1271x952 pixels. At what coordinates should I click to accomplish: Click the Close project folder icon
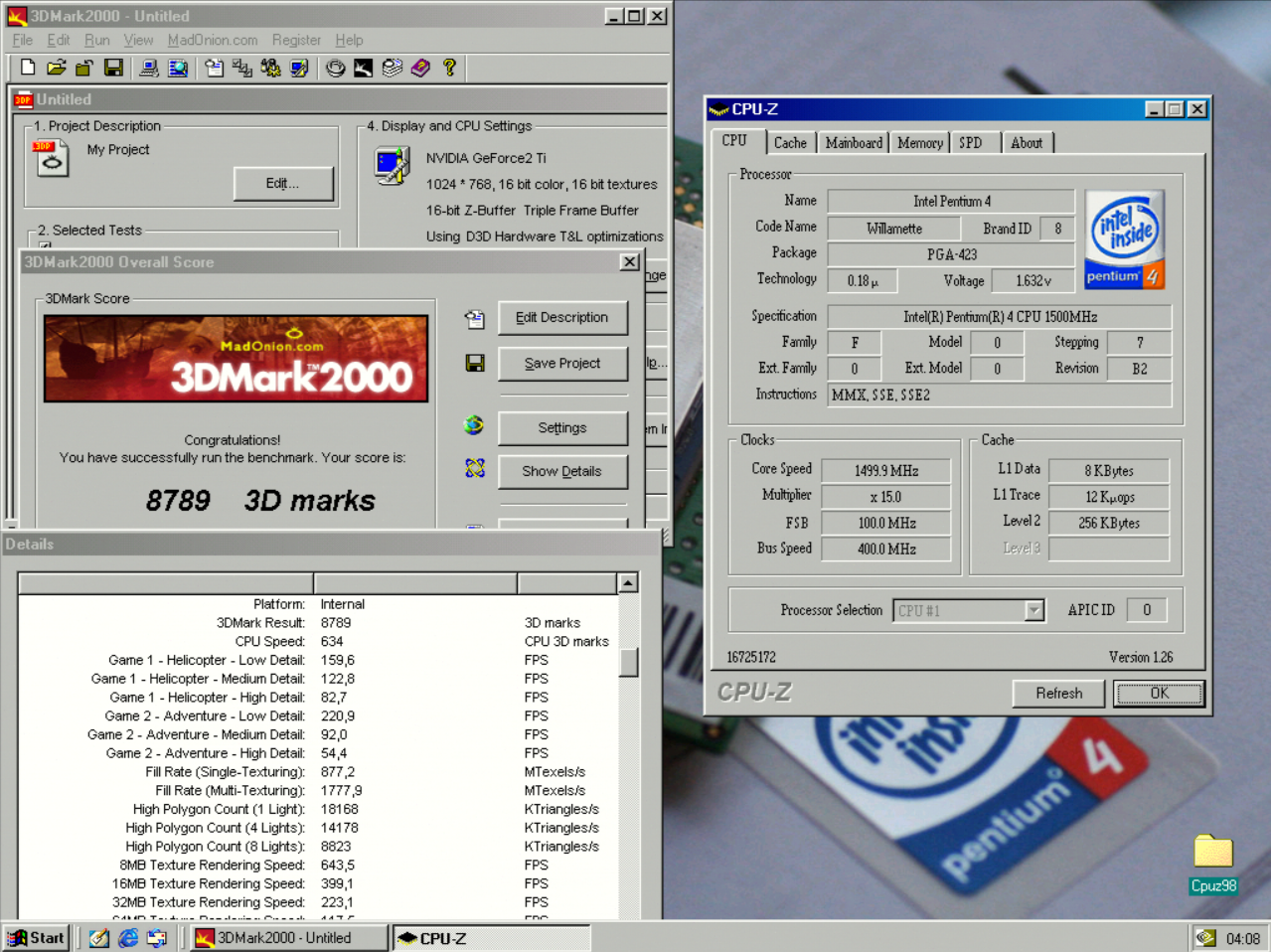click(84, 68)
